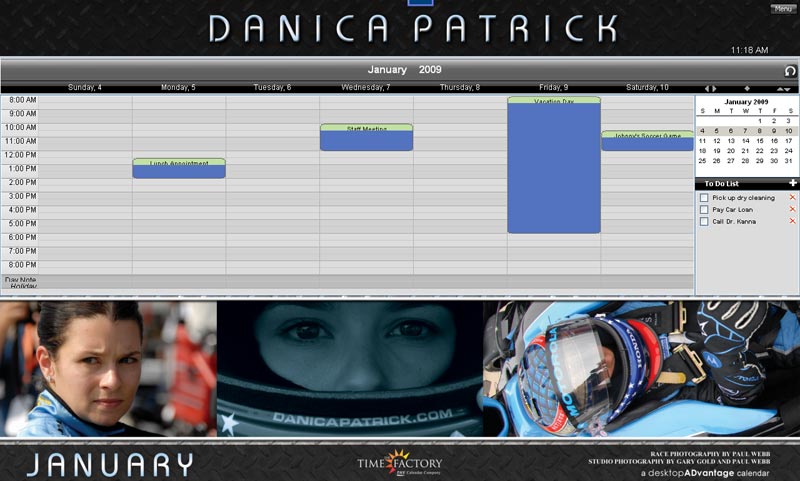Screen dimensions: 800x481
Task: Click Pay Car Loan task text
Action: click(x=732, y=210)
